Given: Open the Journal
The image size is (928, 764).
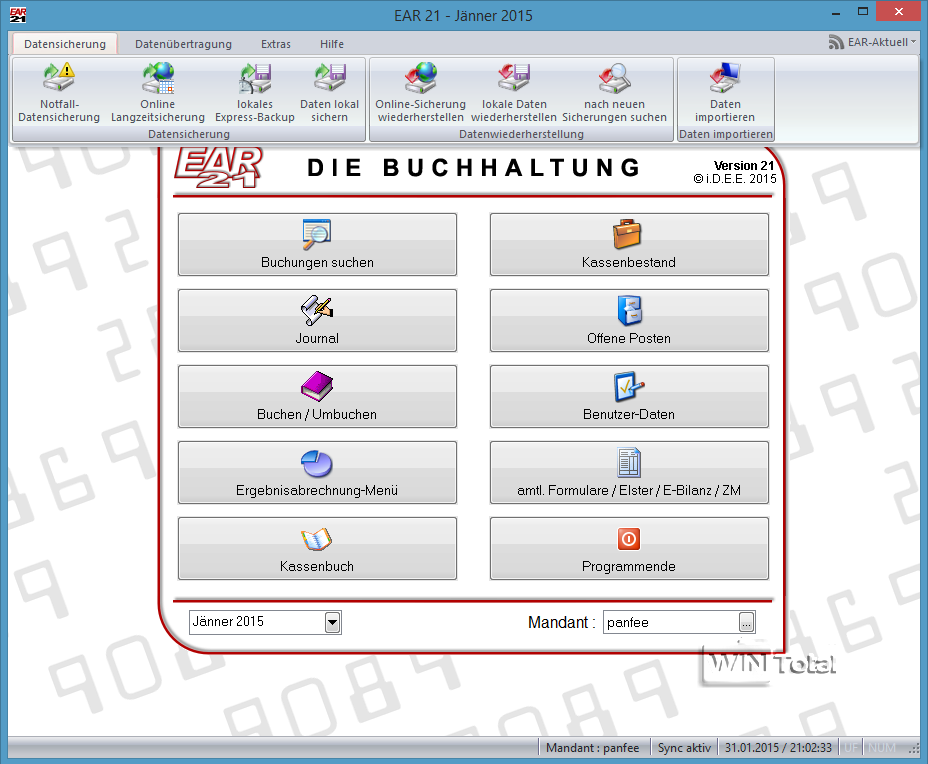Looking at the screenshot, I should click(317, 320).
